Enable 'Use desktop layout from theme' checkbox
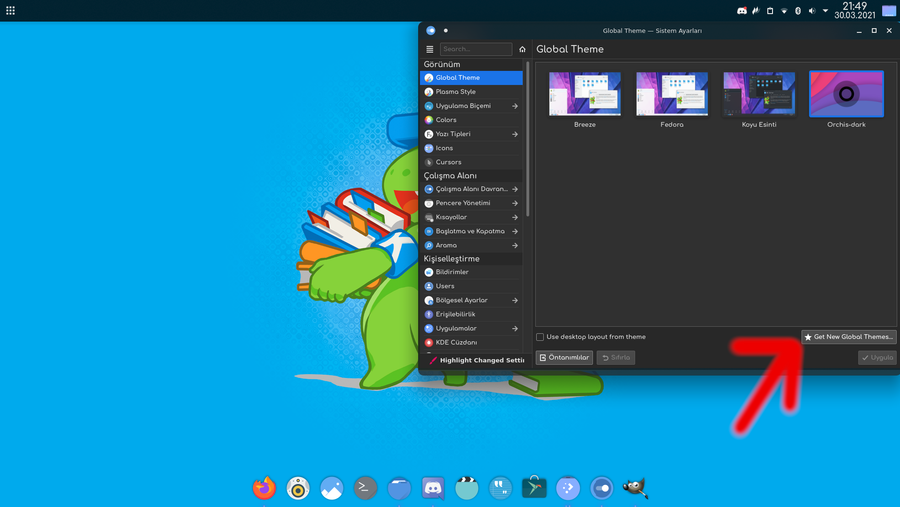This screenshot has height=507, width=900. pyautogui.click(x=541, y=337)
